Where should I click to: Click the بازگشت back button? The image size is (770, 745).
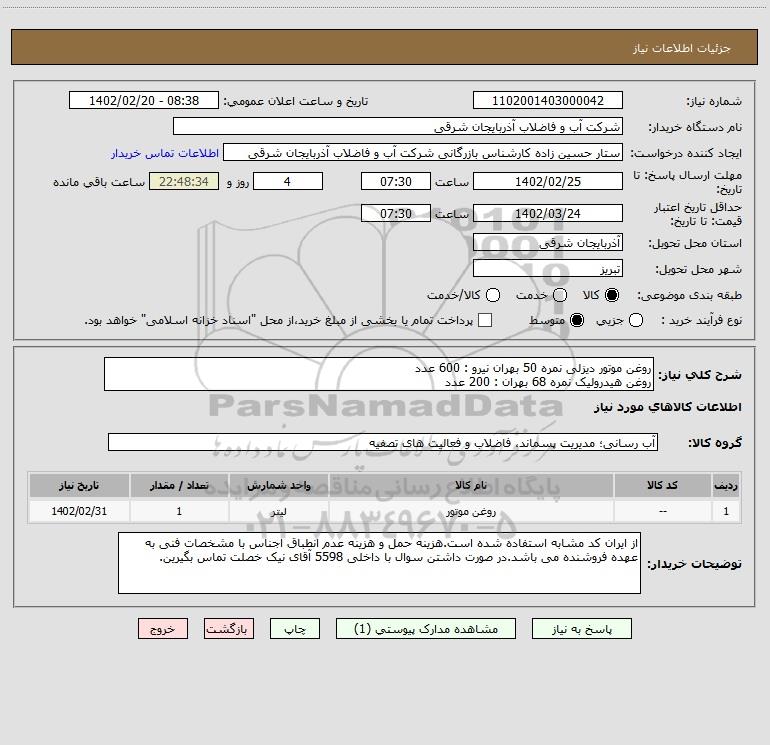click(x=229, y=629)
